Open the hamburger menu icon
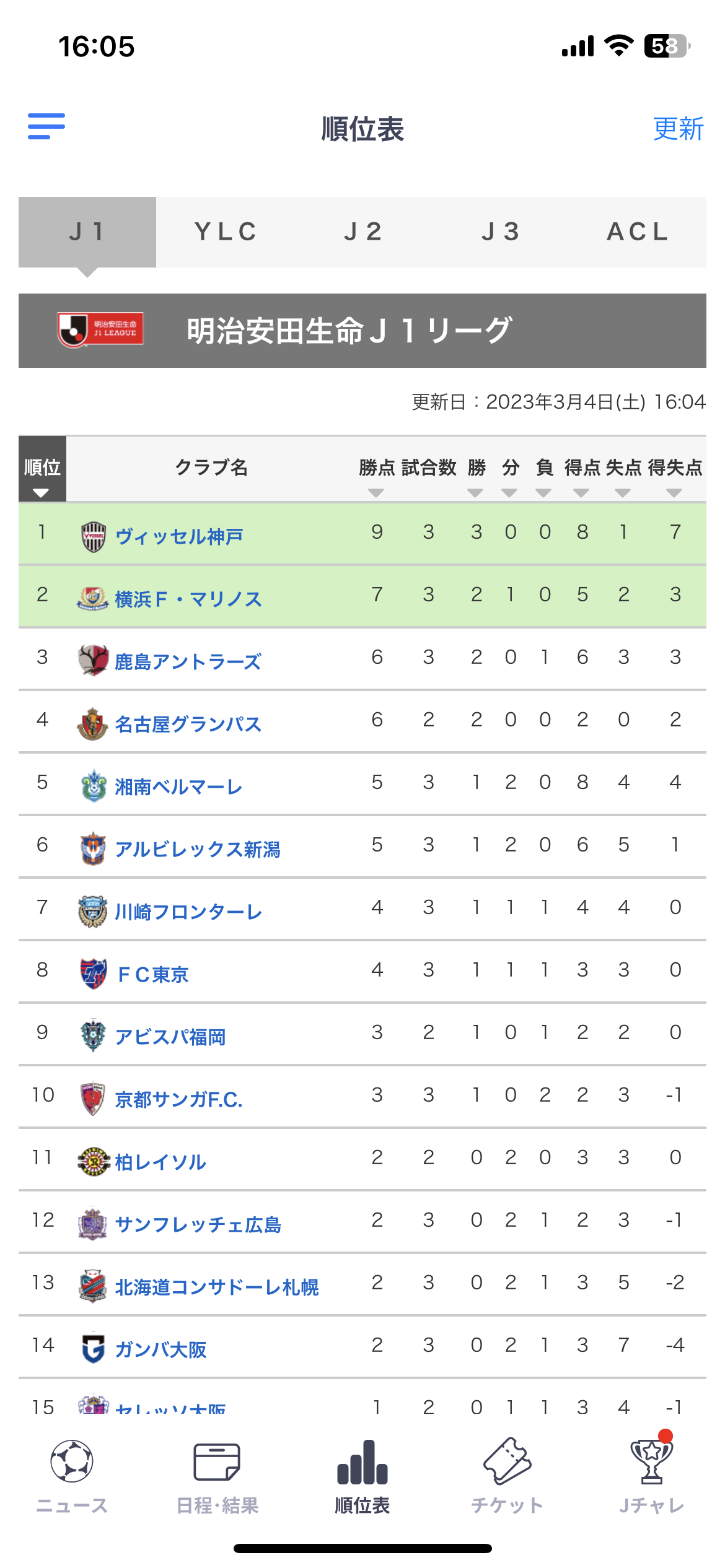725x1568 pixels. tap(46, 126)
